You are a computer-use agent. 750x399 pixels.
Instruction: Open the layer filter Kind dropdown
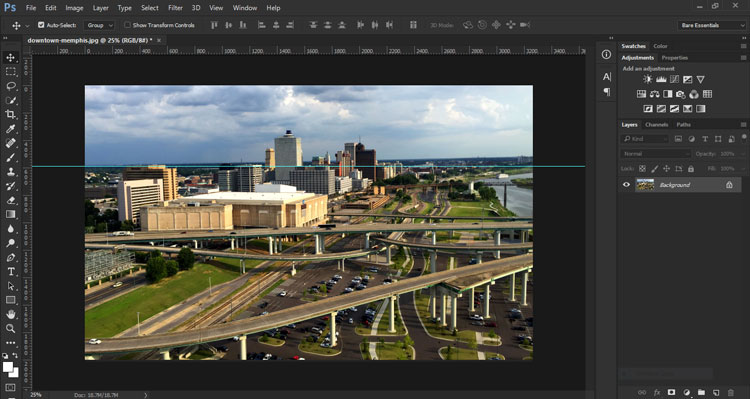[645, 139]
